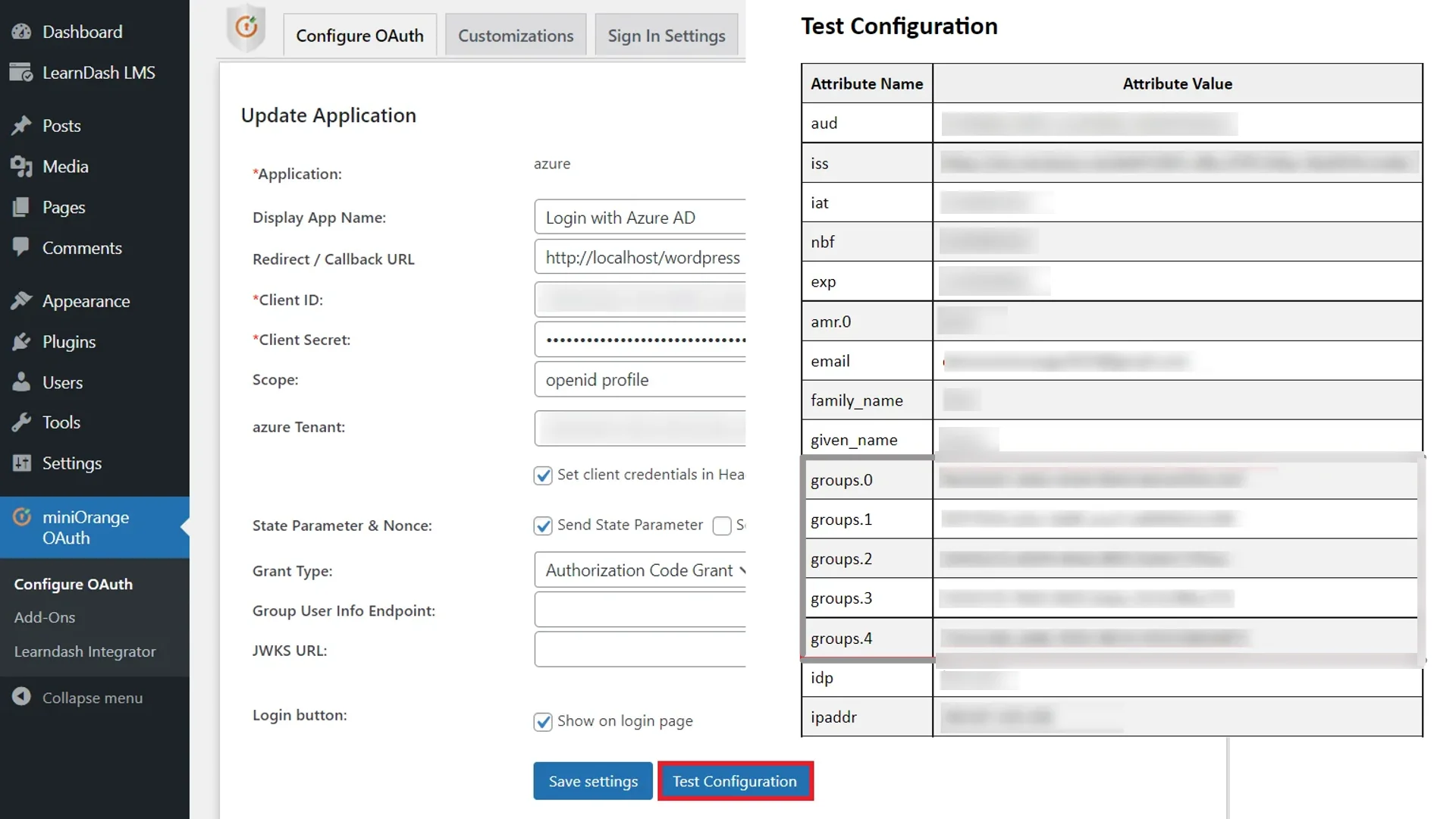Switch to the Sign In Settings tab
Image resolution: width=1456 pixels, height=819 pixels.
pyautogui.click(x=667, y=35)
